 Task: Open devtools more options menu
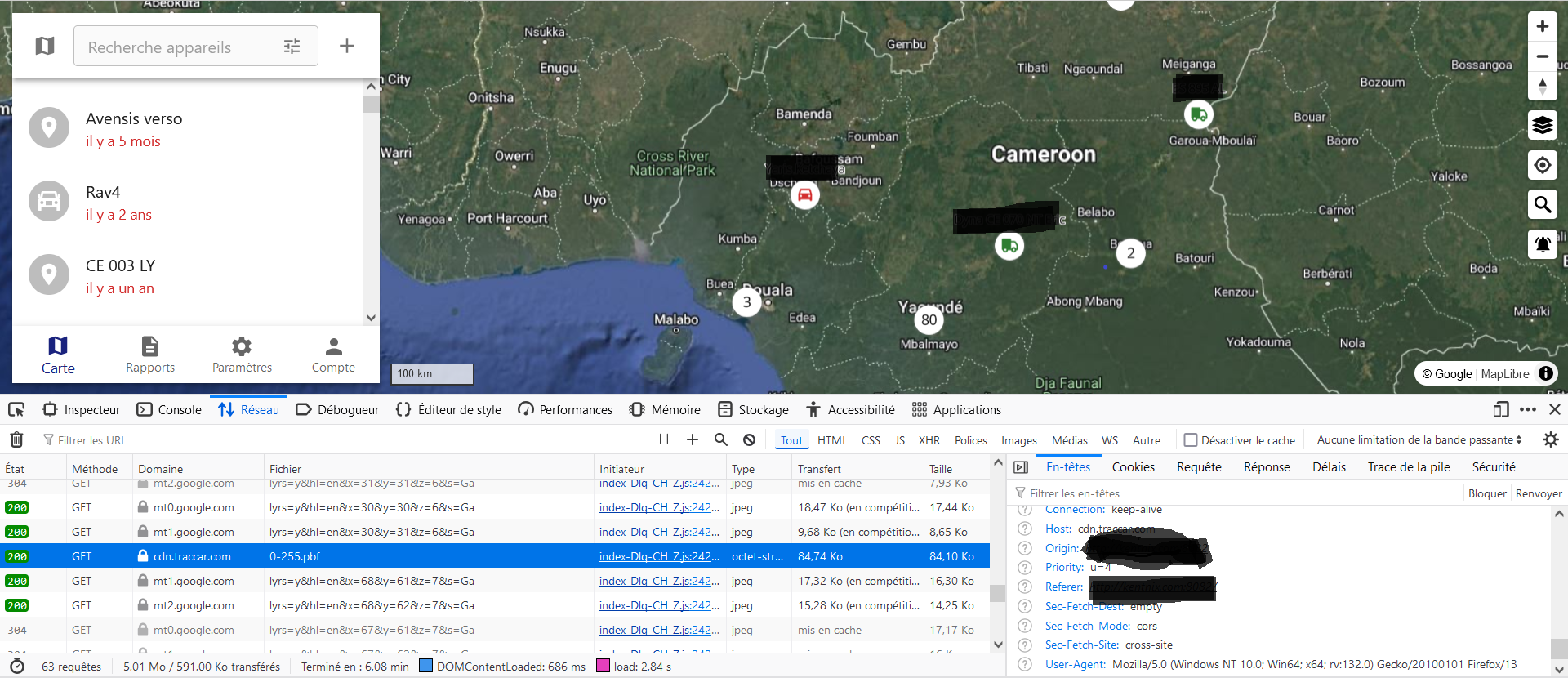[1528, 409]
